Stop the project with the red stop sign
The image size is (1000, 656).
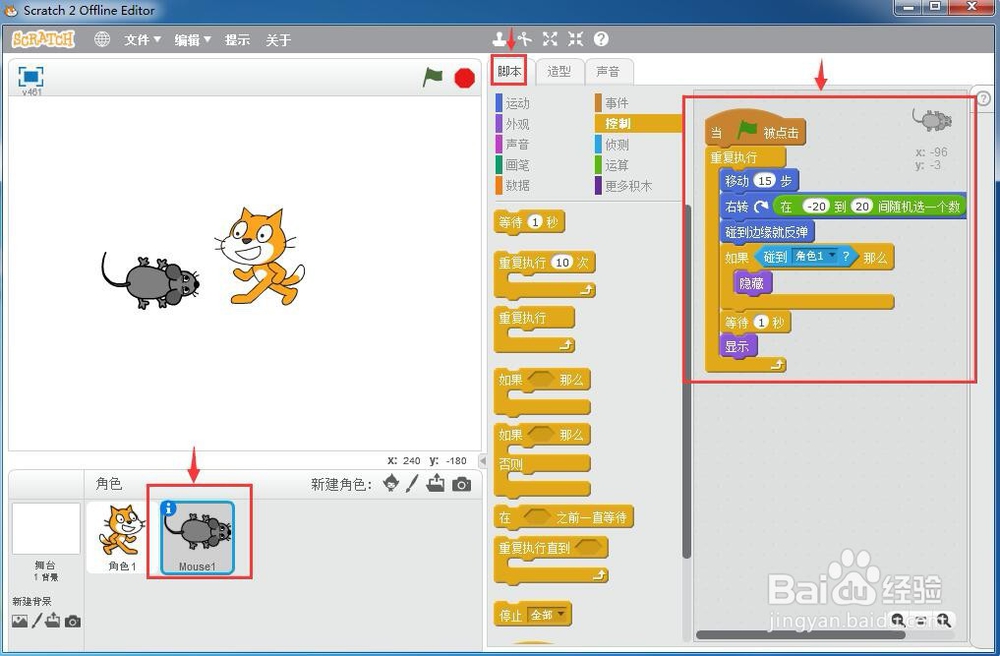(x=464, y=78)
